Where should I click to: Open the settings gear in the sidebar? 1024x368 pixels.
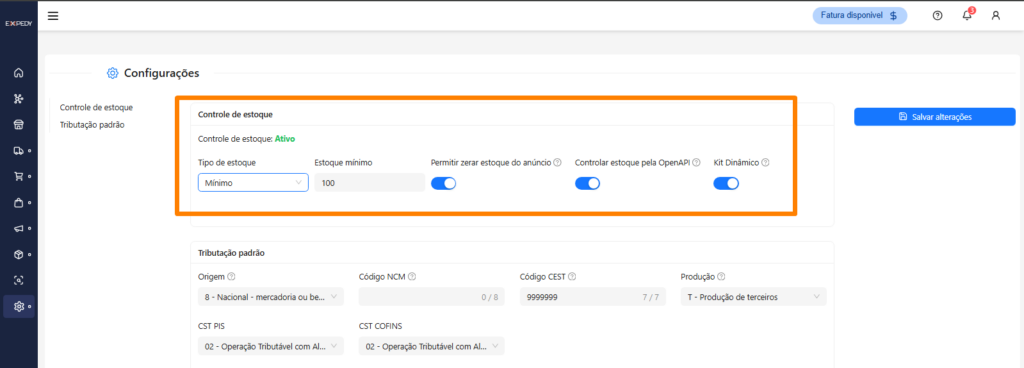coord(18,306)
